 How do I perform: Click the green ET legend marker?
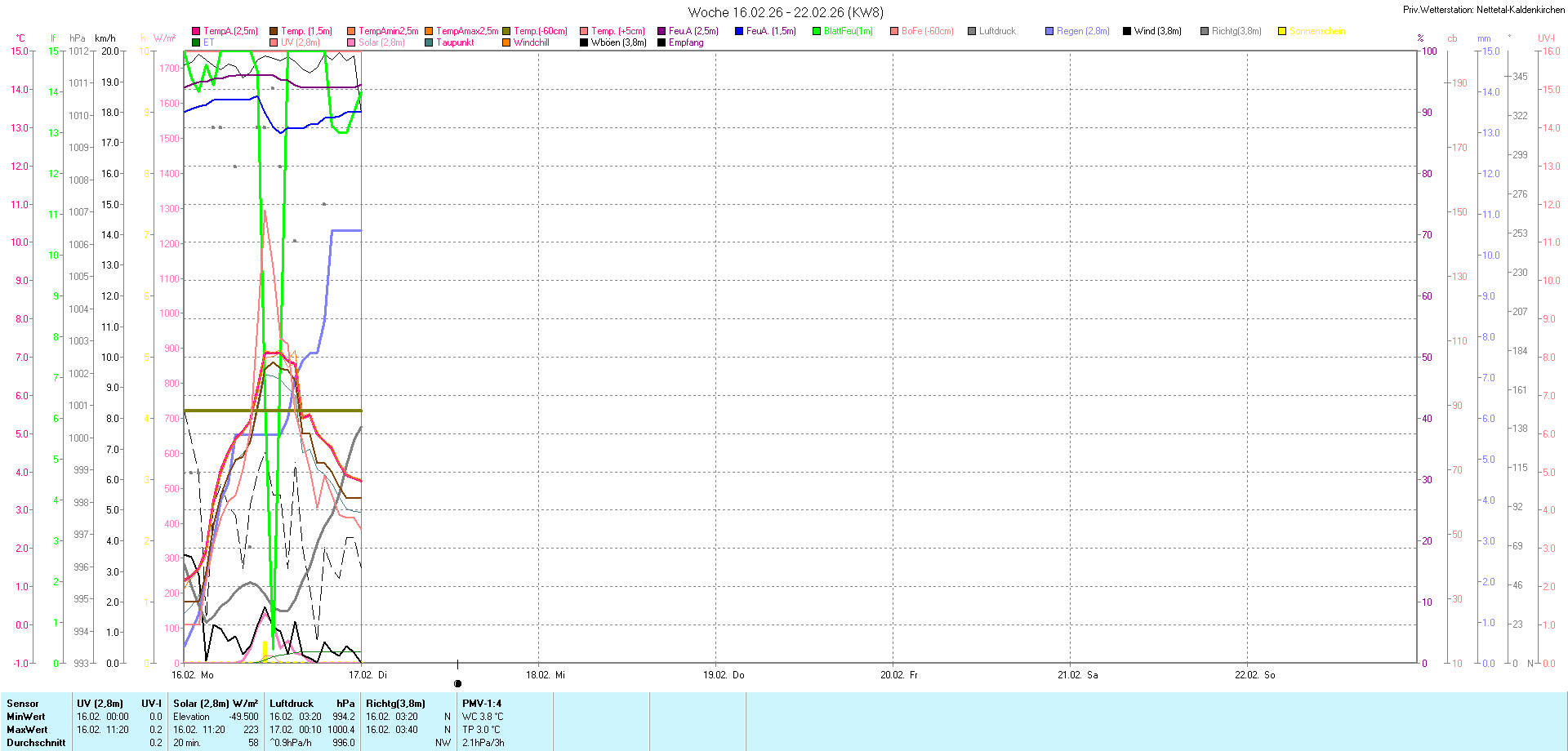pos(196,42)
